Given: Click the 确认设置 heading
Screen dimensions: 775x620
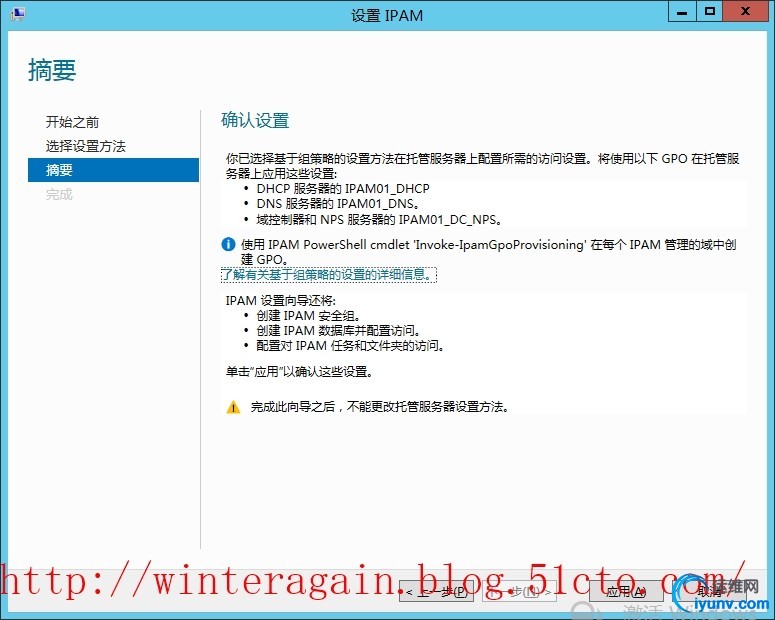Looking at the screenshot, I should click(255, 120).
